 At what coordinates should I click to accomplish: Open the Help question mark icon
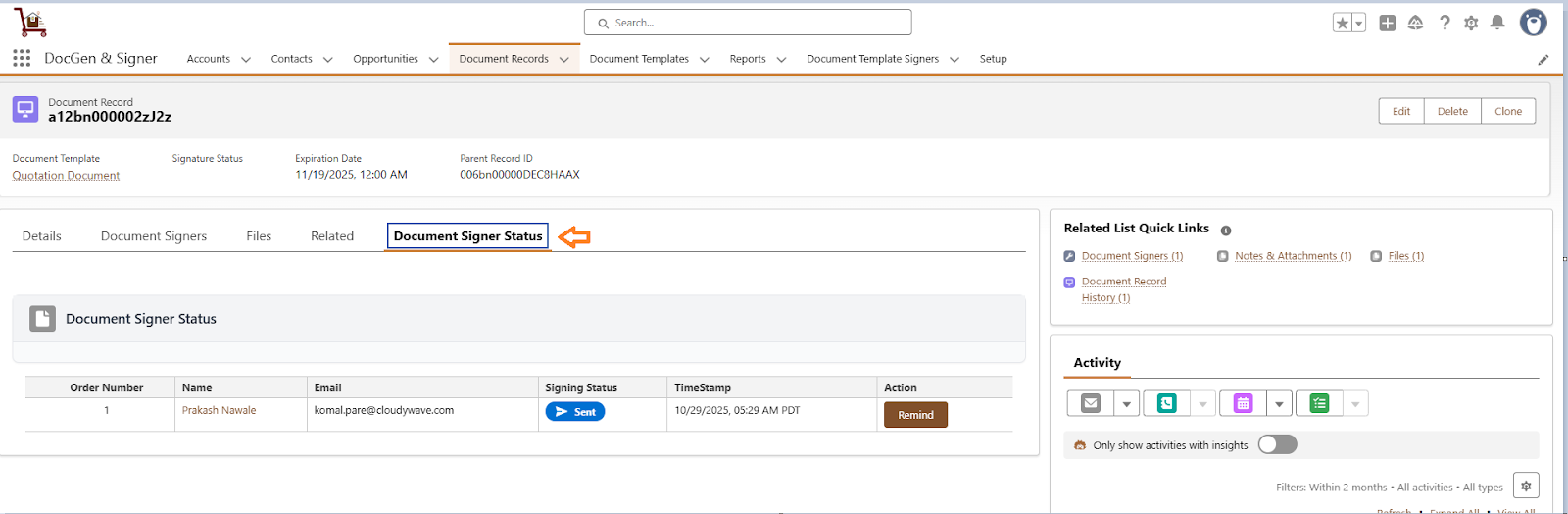coord(1445,23)
